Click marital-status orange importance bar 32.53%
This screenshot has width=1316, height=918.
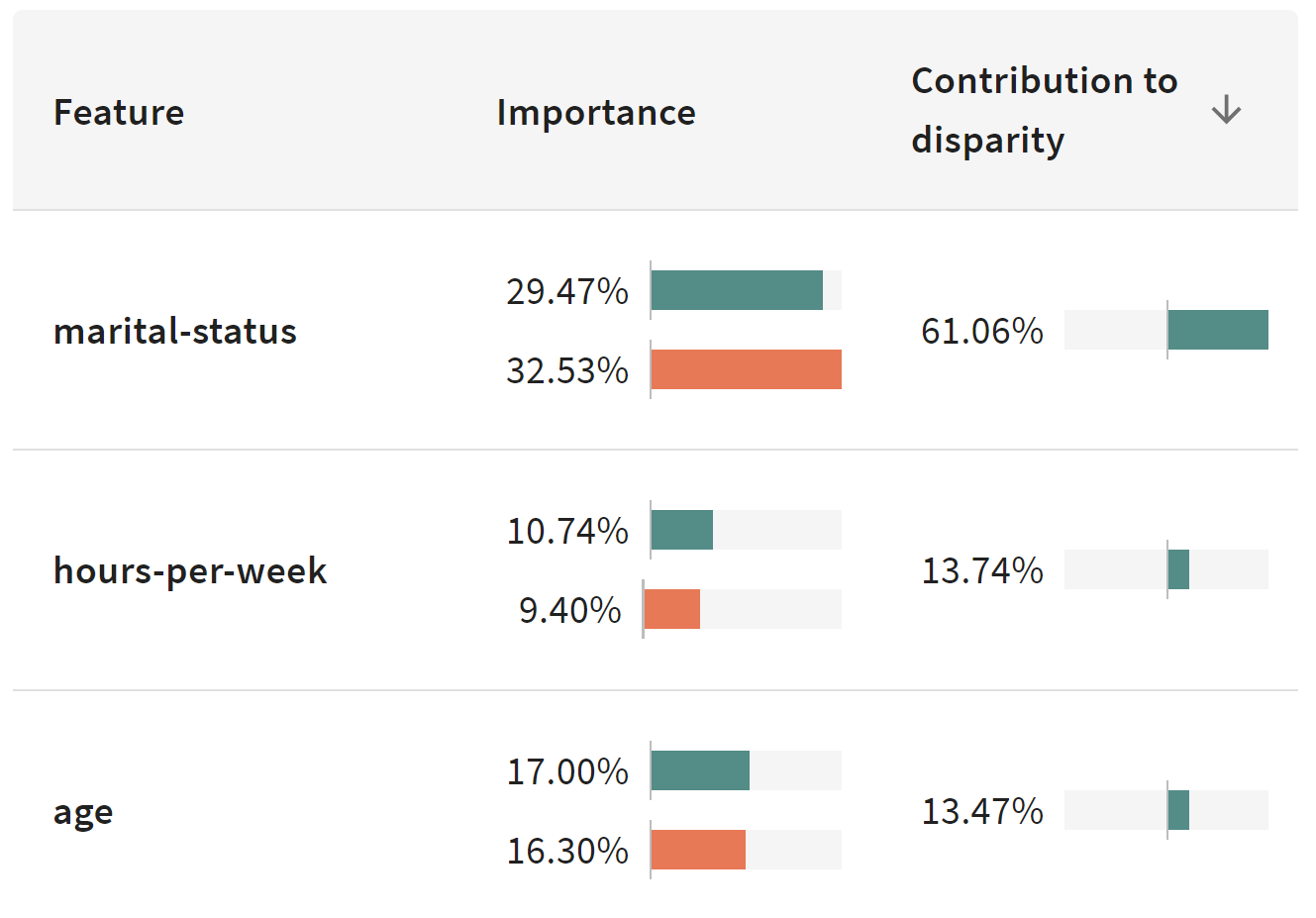pyautogui.click(x=747, y=369)
